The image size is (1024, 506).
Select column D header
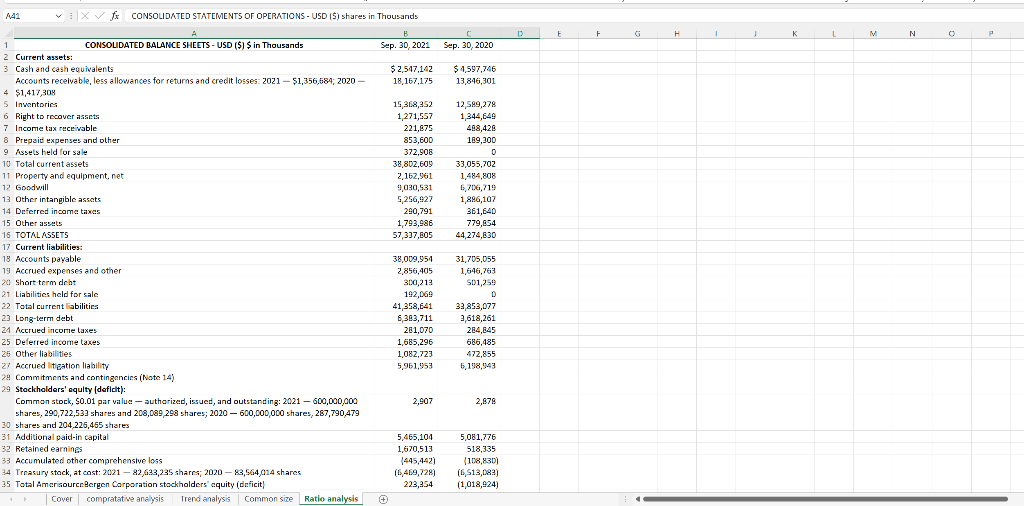point(520,32)
